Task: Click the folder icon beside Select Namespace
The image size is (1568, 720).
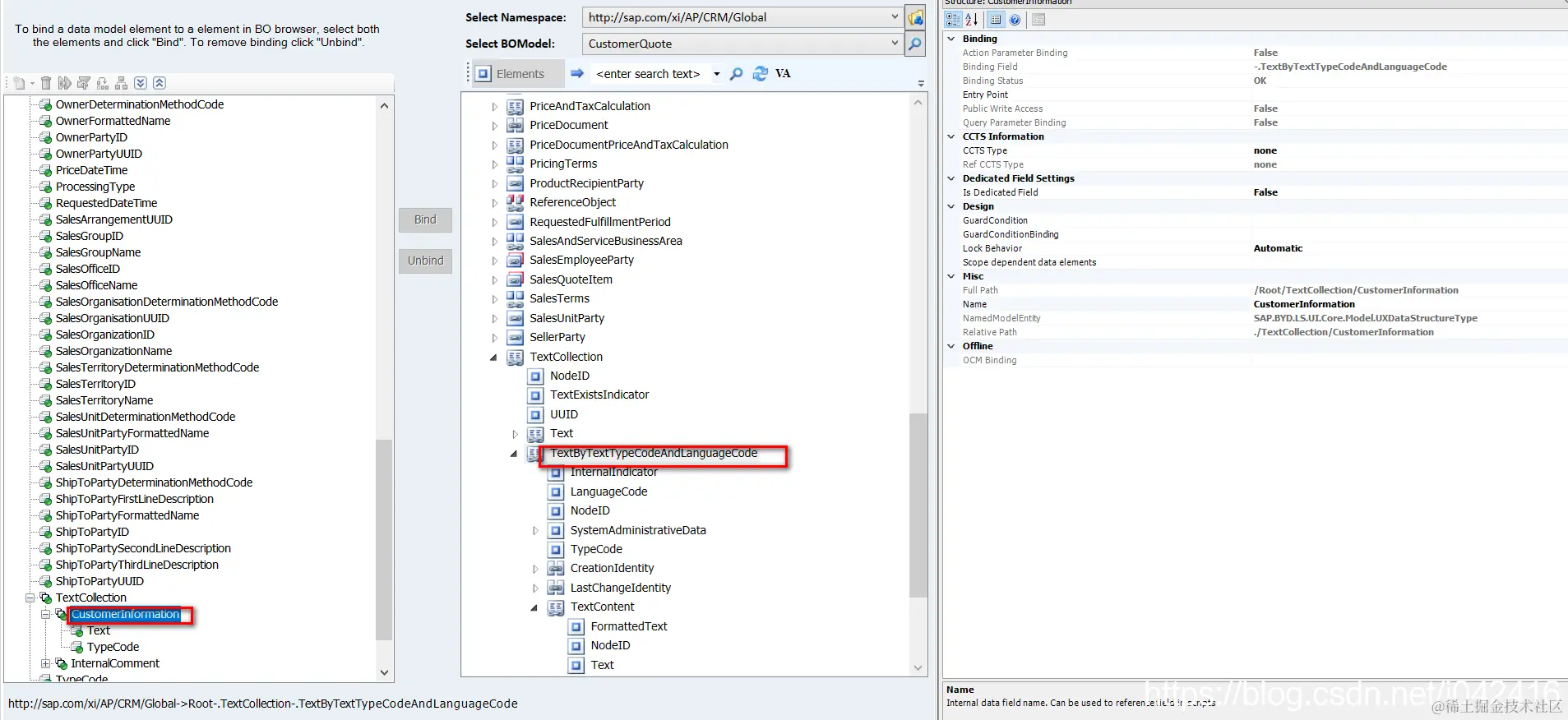Action: 915,17
